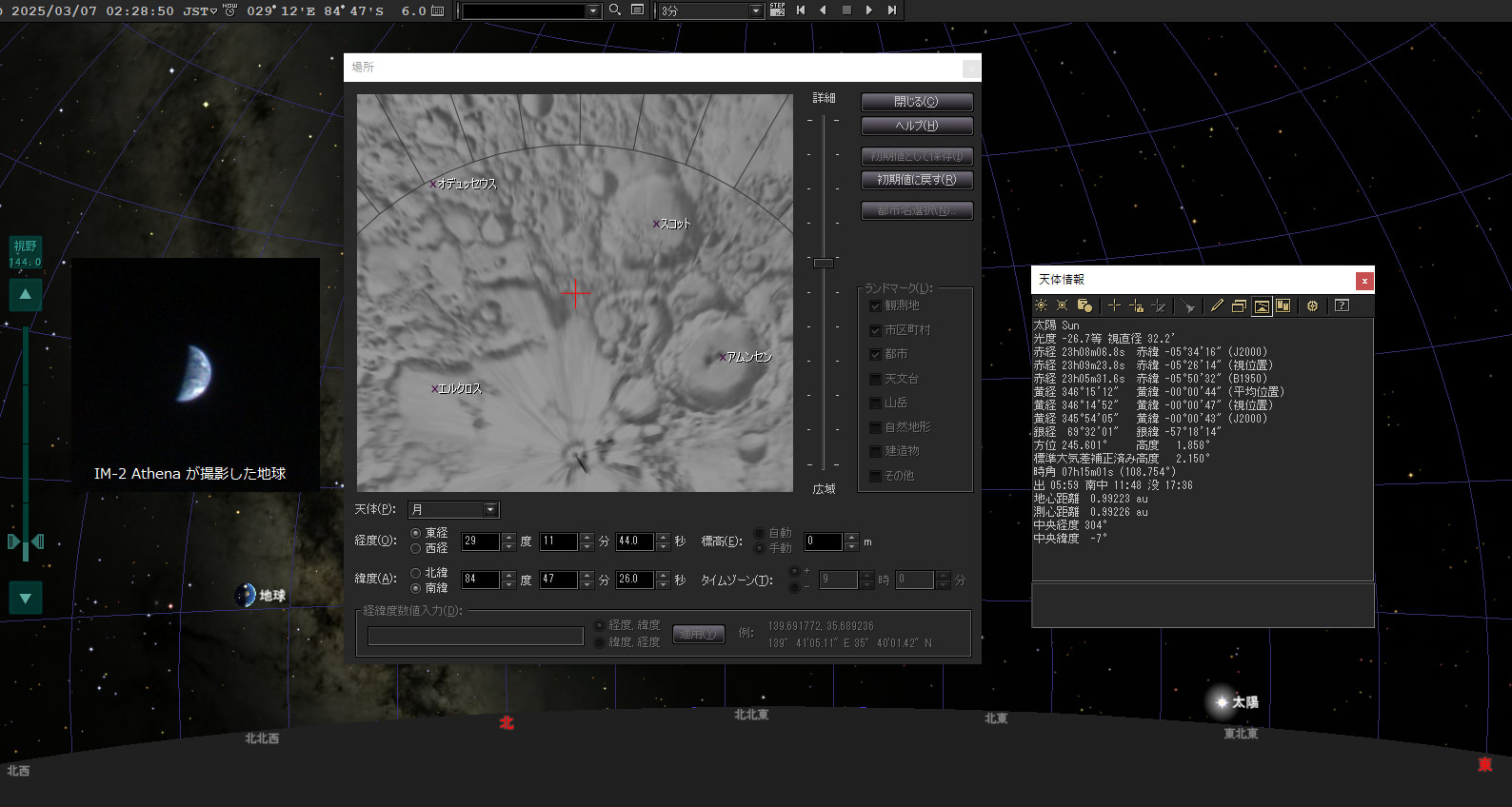Jump to previous with skip-back button
This screenshot has height=807, width=1512.
[x=801, y=10]
